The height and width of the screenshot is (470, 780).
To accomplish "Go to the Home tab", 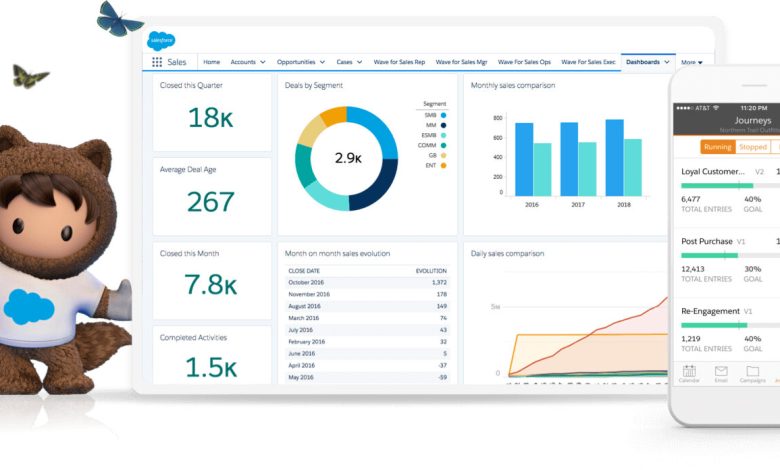I will [211, 62].
